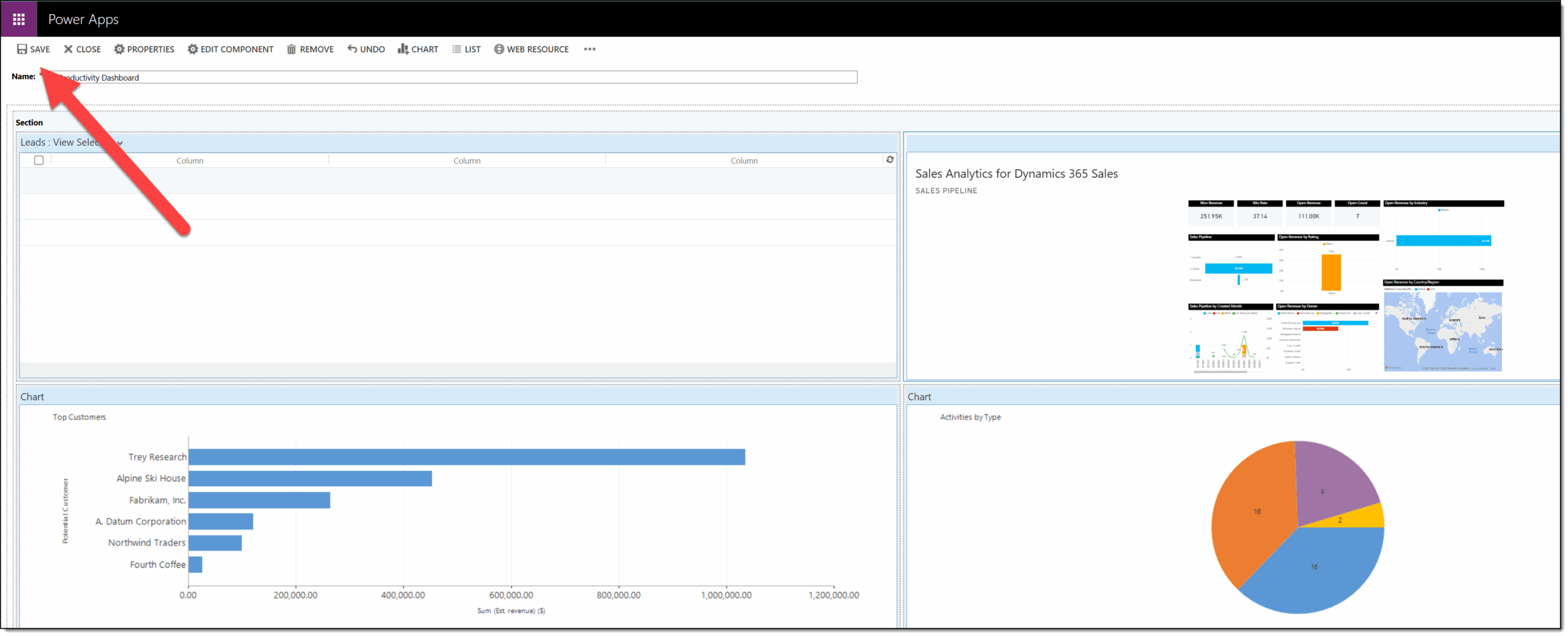Click the A. Datum Corporation bar
Image resolution: width=1568 pixels, height=636 pixels.
coord(221,521)
